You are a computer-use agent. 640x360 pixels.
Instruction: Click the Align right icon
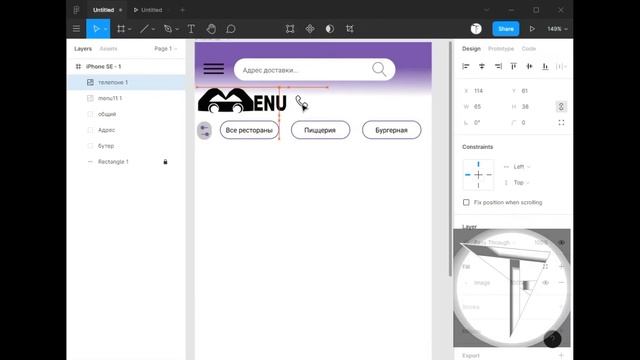[498, 66]
